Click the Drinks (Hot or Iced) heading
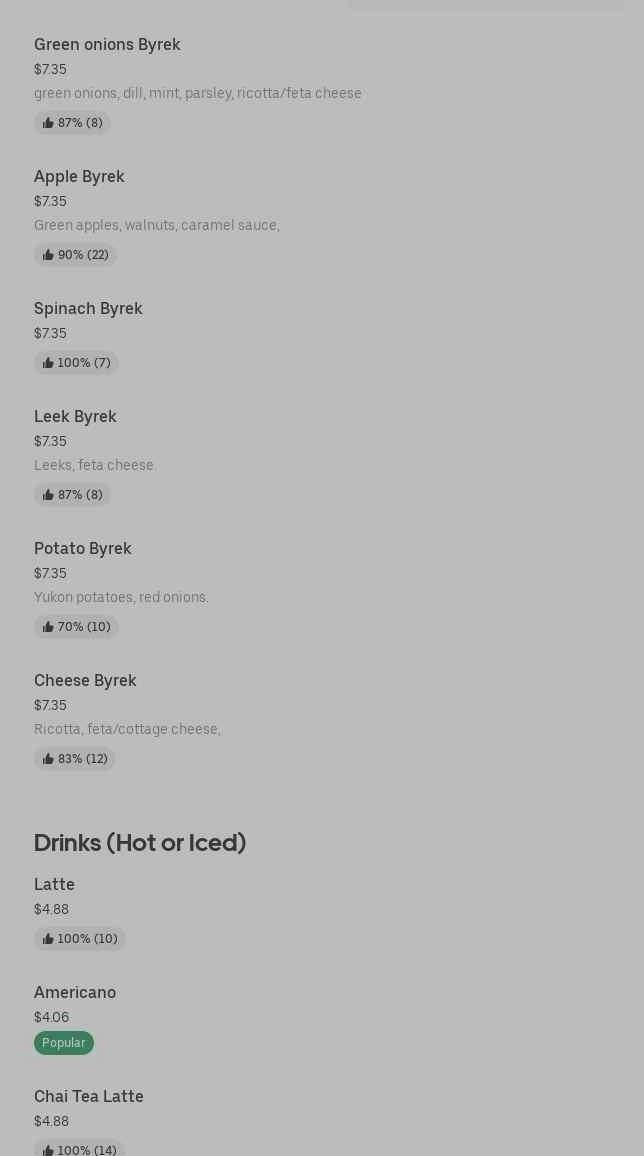 (x=140, y=843)
